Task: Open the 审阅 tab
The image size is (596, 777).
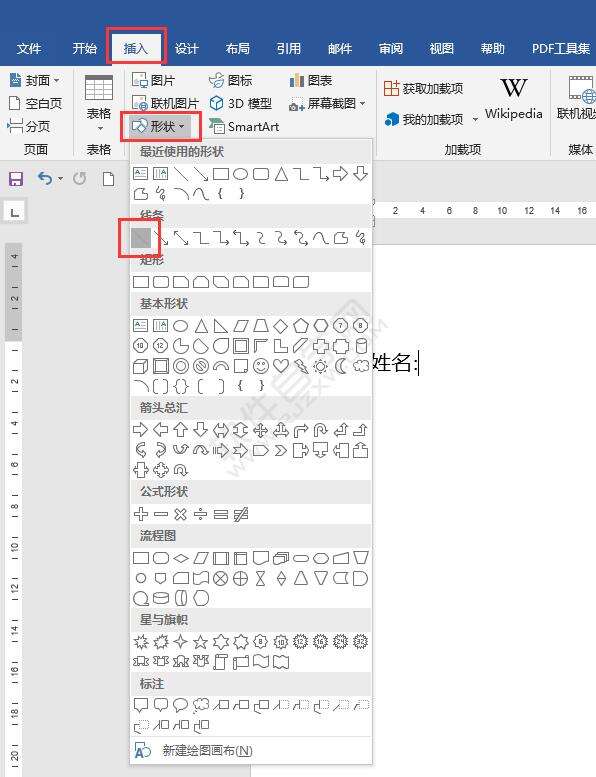Action: pyautogui.click(x=391, y=49)
